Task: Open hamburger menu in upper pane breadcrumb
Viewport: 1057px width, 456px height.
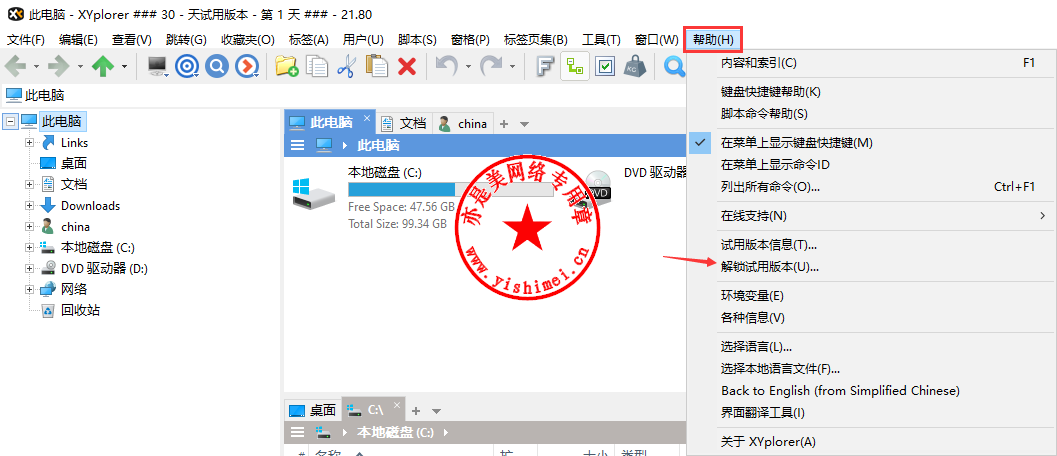Action: [x=297, y=145]
